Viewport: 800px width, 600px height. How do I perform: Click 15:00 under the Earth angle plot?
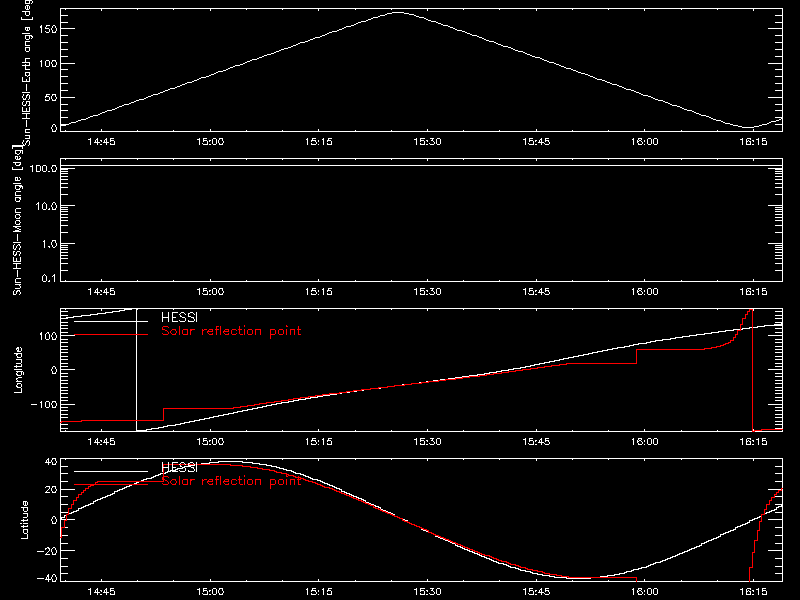[x=210, y=142]
